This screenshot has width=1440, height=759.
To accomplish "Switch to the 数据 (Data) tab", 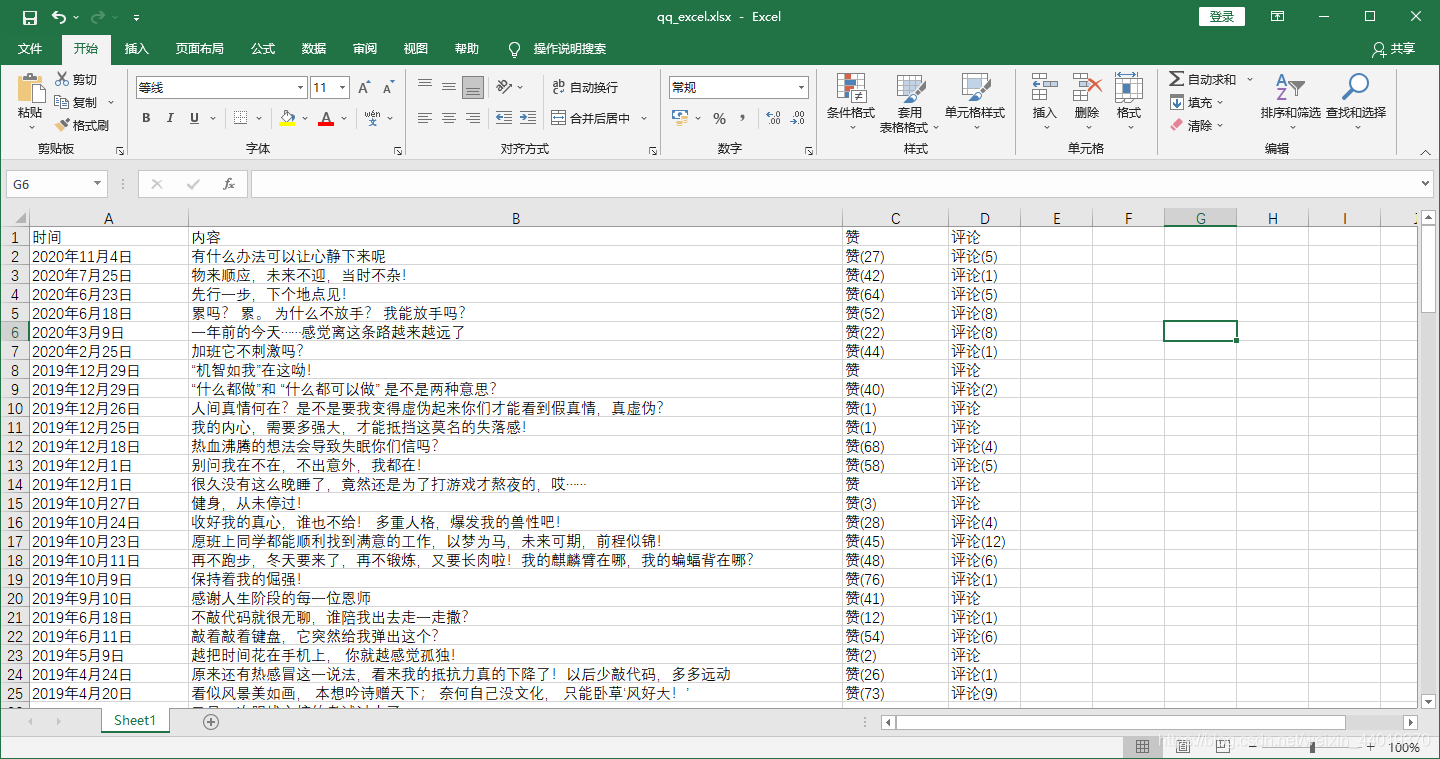I will pos(314,49).
